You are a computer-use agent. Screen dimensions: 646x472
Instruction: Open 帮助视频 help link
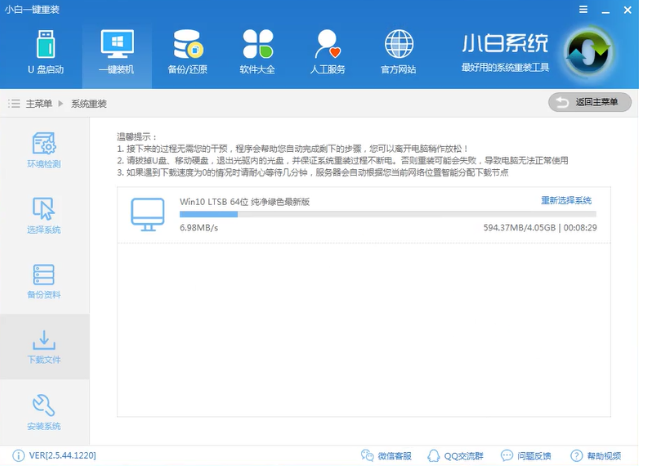(x=596, y=456)
